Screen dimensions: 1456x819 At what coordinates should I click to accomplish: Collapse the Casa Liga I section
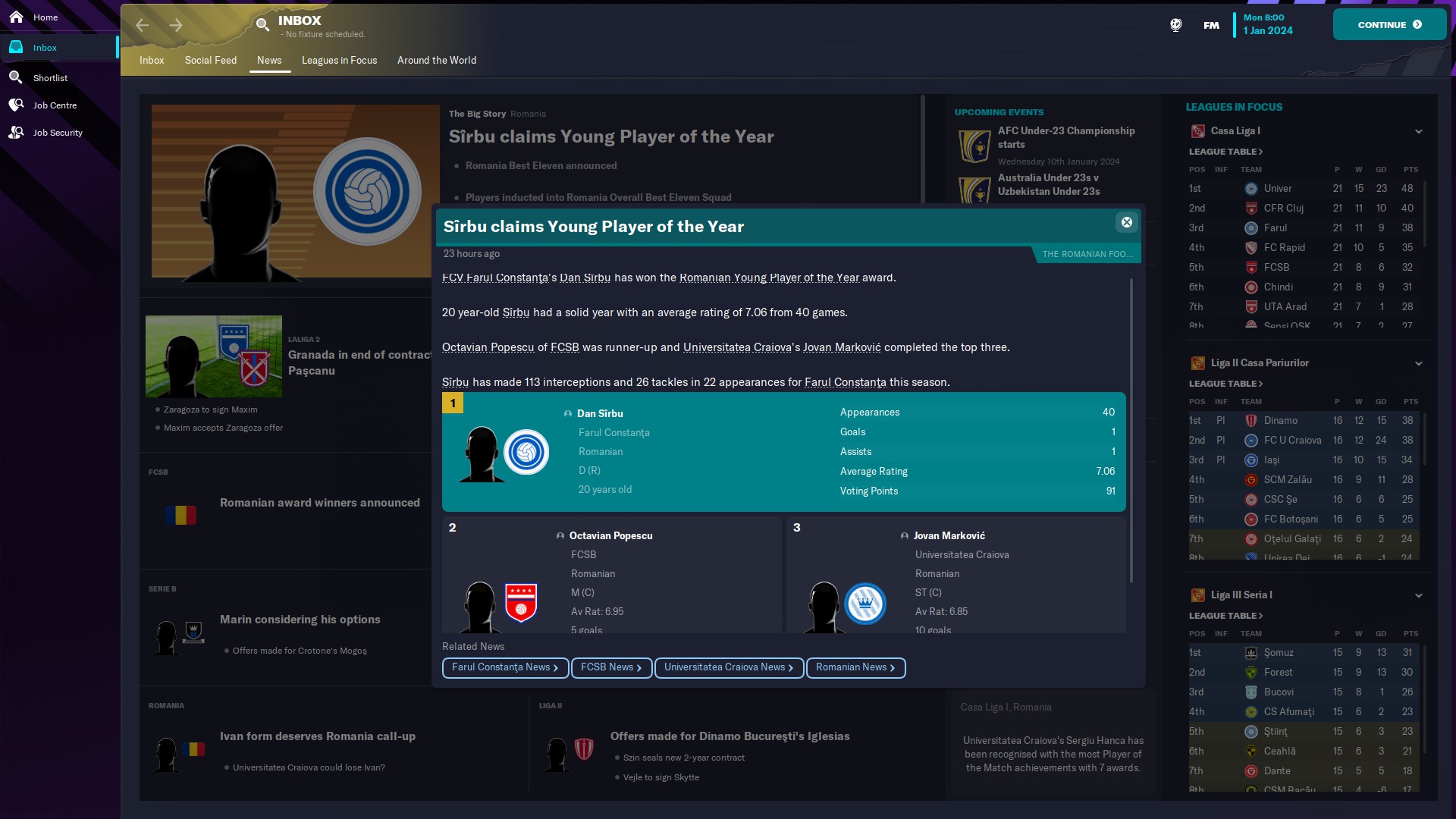1418,131
